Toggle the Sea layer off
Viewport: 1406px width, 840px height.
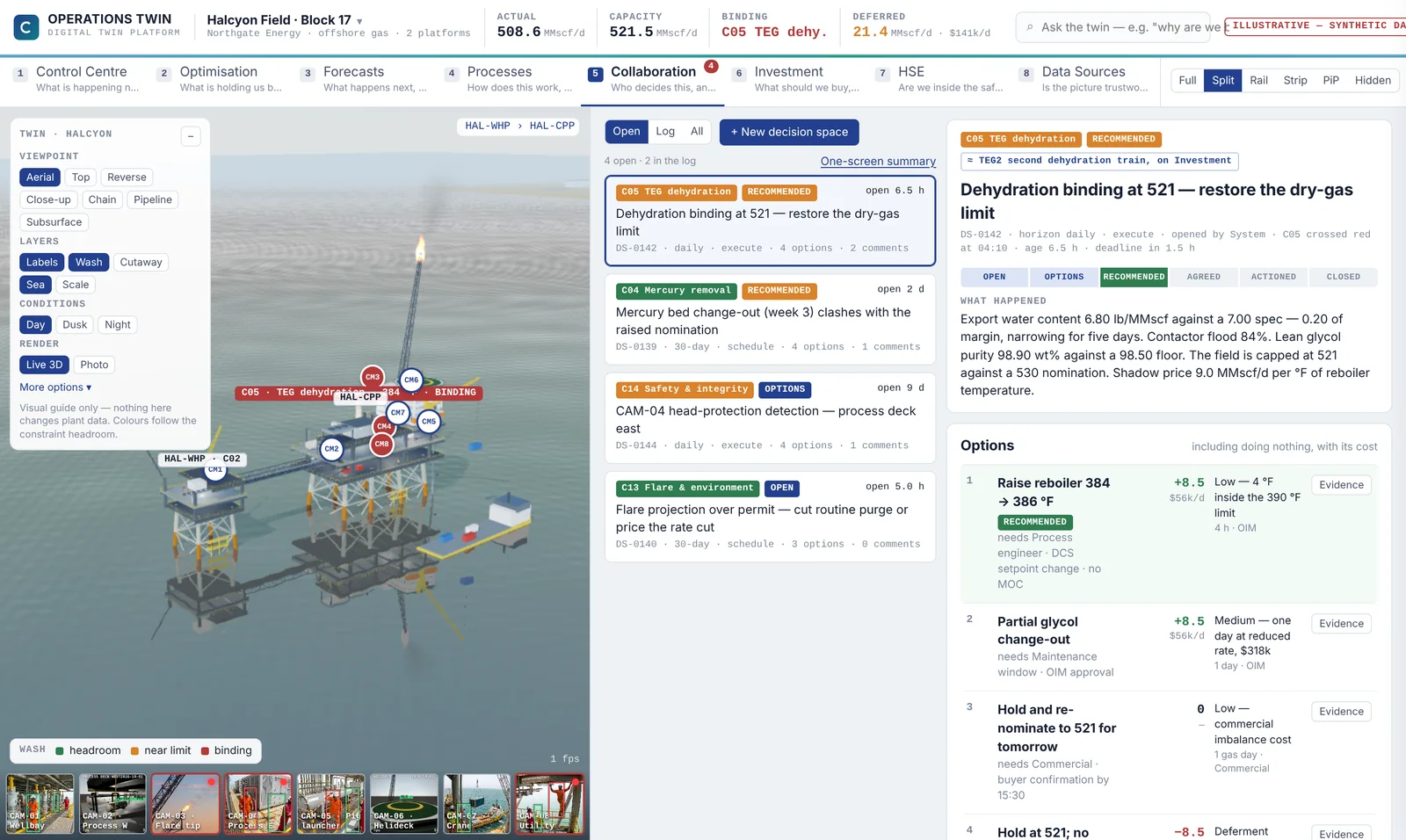(35, 285)
